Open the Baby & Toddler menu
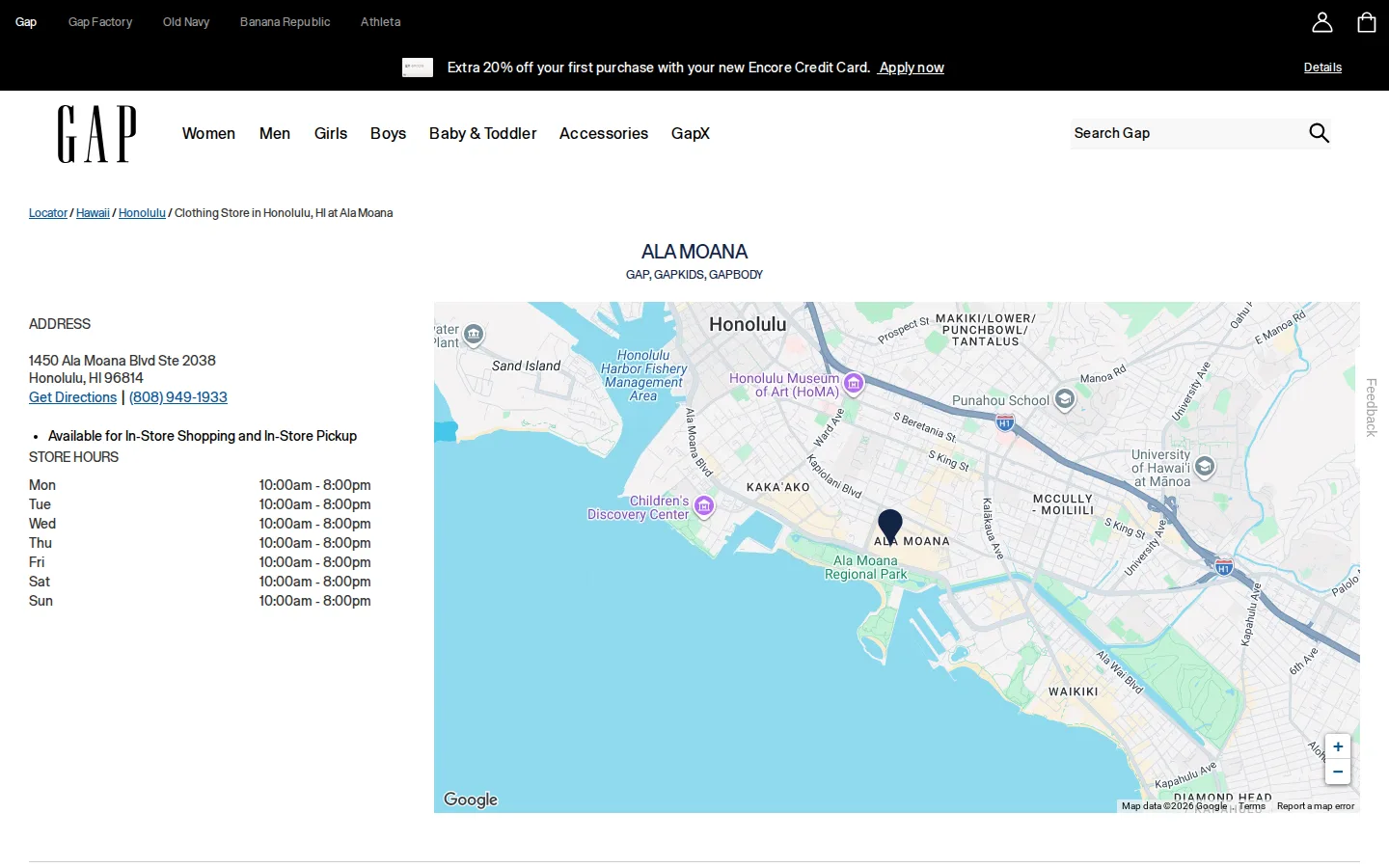The height and width of the screenshot is (868, 1389). (x=482, y=133)
